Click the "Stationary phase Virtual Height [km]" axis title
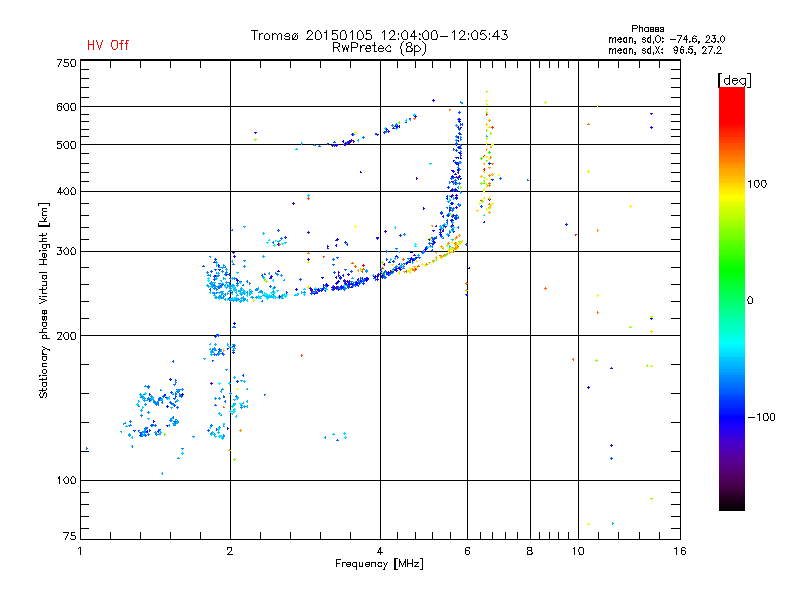The width and height of the screenshot is (800, 600). [x=44, y=300]
